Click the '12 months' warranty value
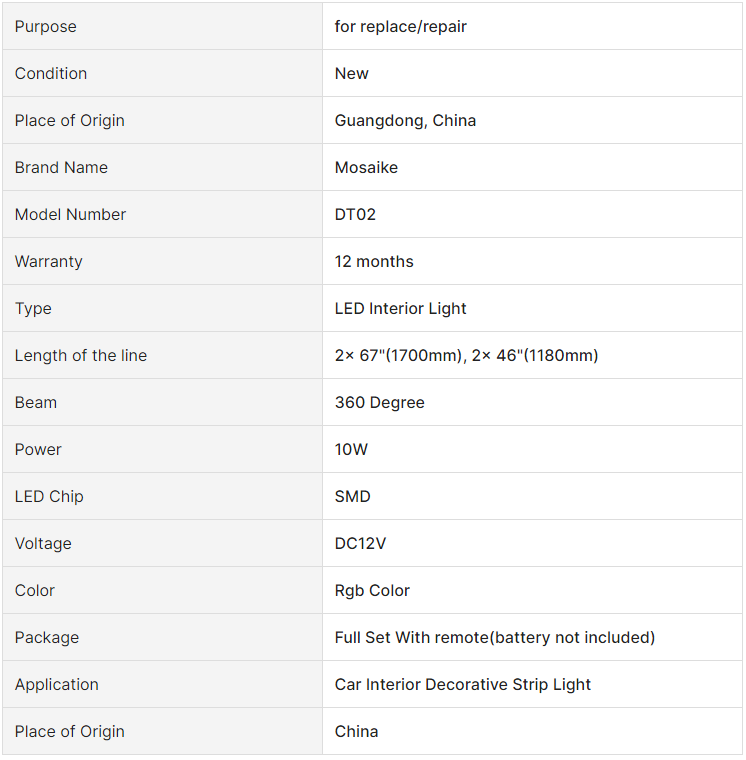Viewport: 746px width, 760px height. click(x=374, y=261)
